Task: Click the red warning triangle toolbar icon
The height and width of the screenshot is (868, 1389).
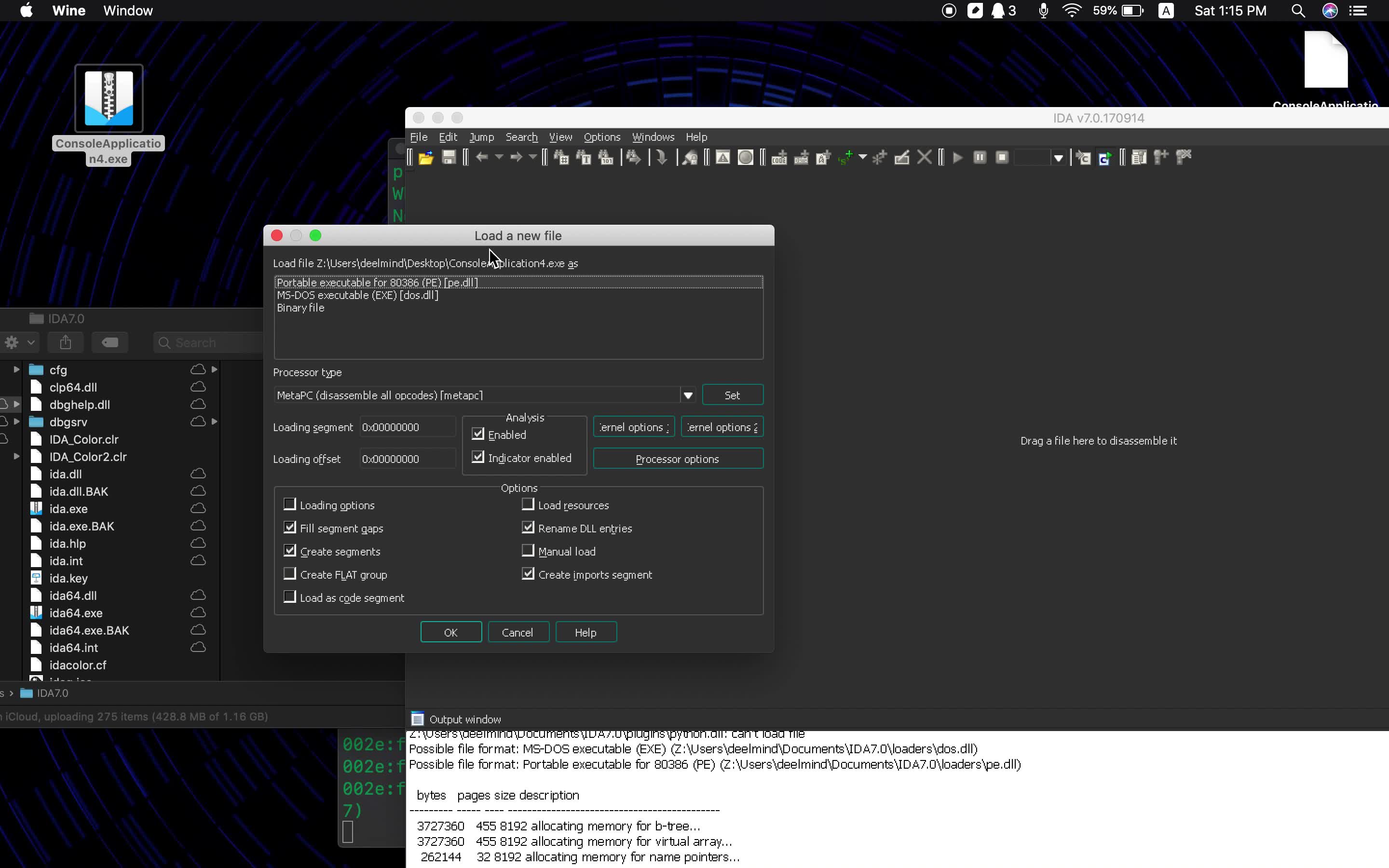Action: pyautogui.click(x=722, y=158)
